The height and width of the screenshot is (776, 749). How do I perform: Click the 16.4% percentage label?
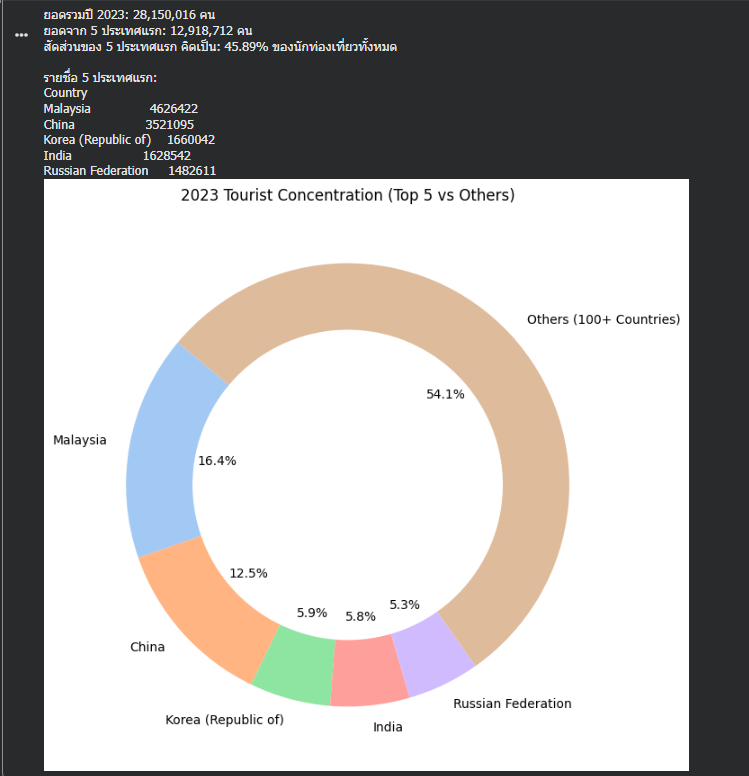click(217, 461)
